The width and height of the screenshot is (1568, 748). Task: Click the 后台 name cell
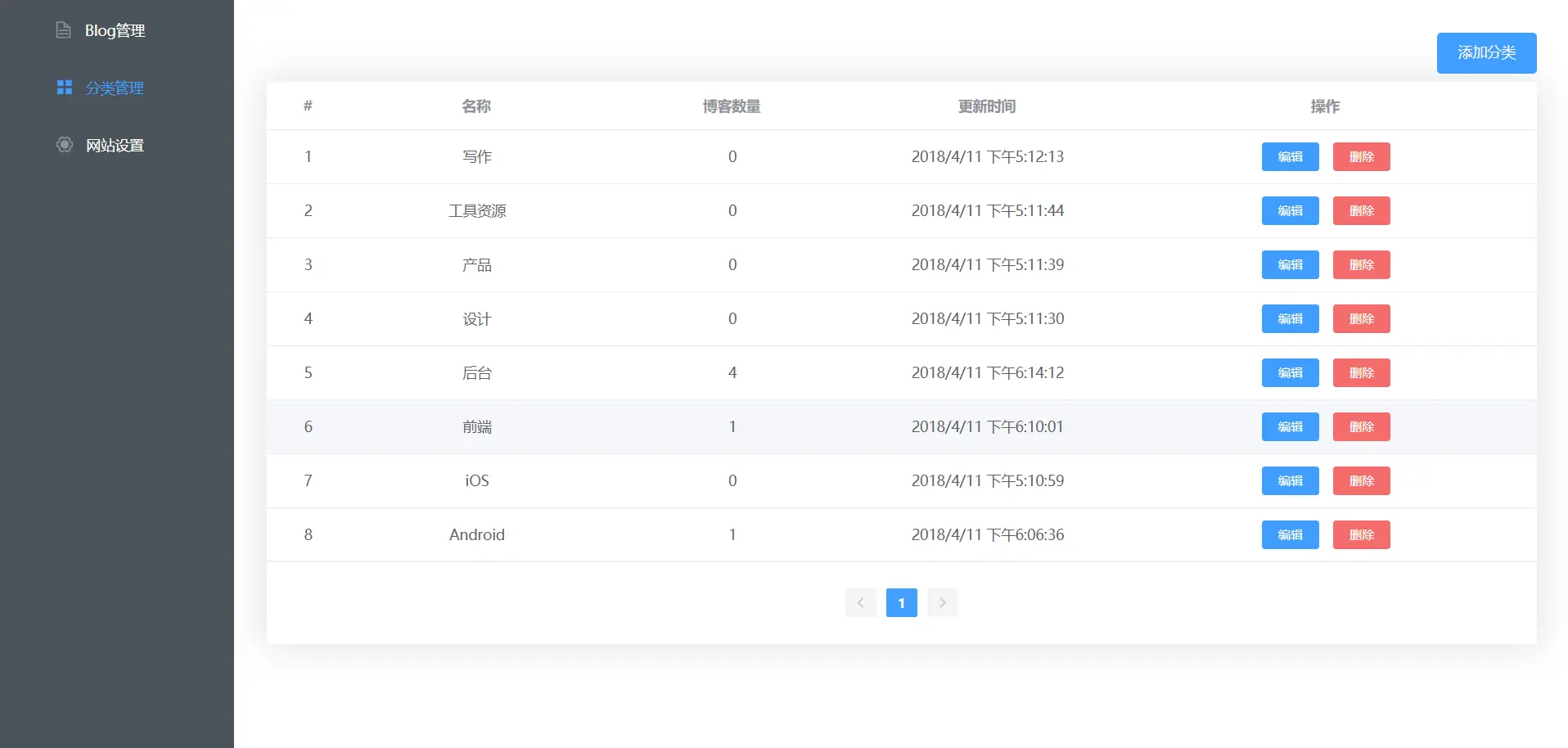[476, 372]
